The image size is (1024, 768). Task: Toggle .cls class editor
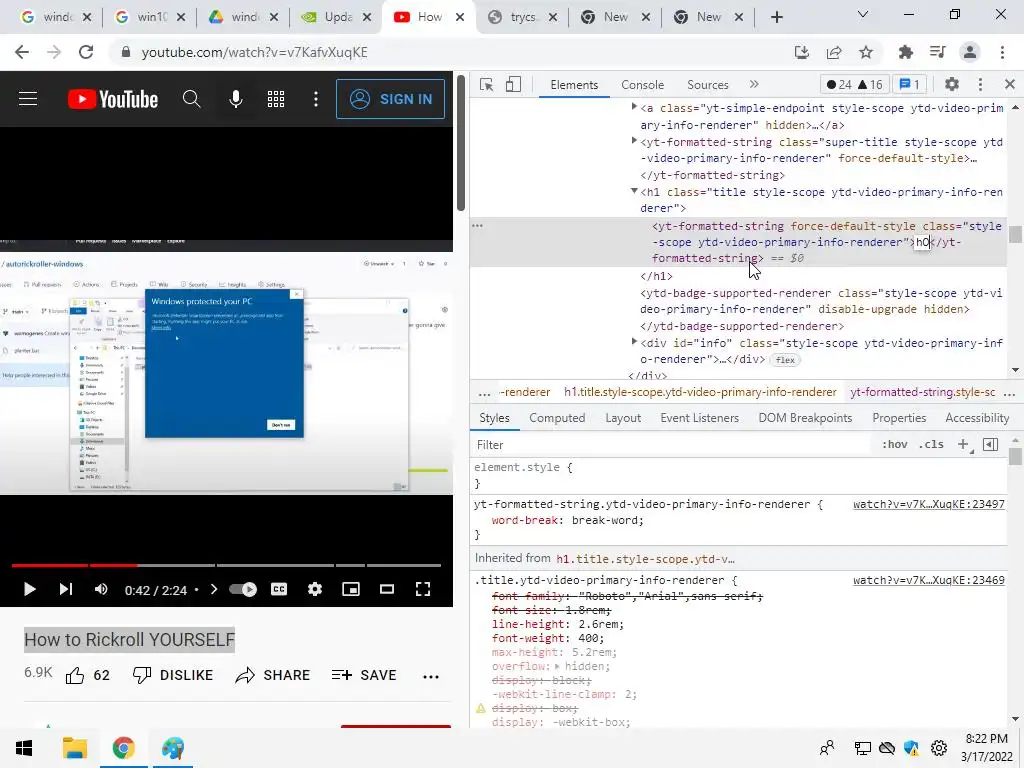pos(931,445)
